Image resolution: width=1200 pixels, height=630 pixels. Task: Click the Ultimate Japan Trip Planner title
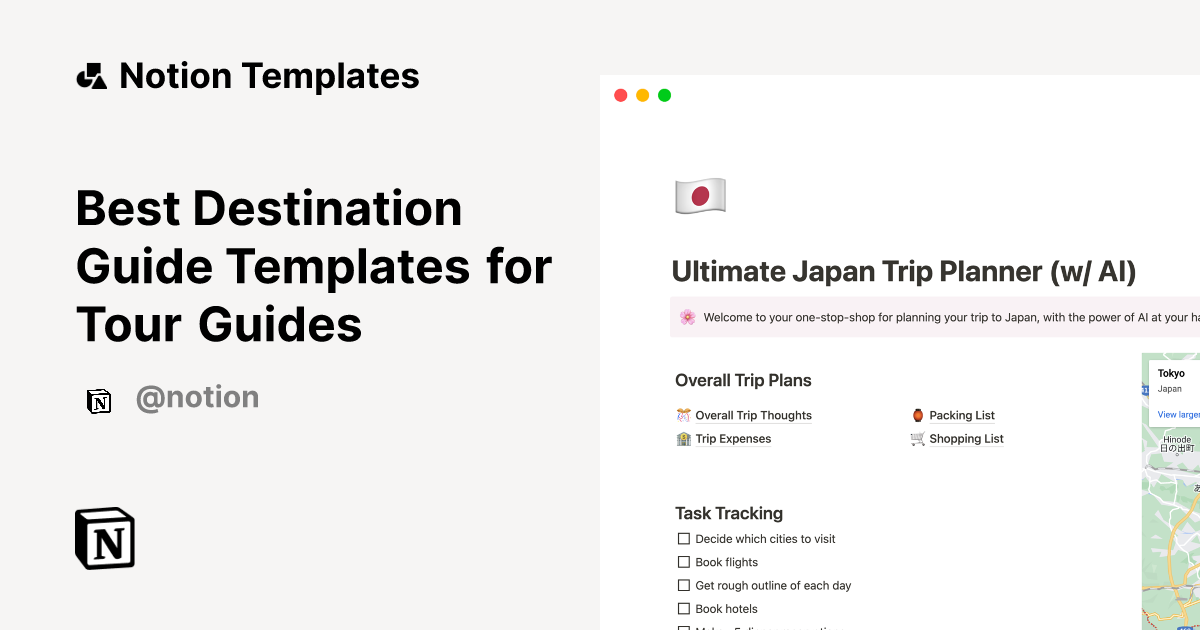904,271
